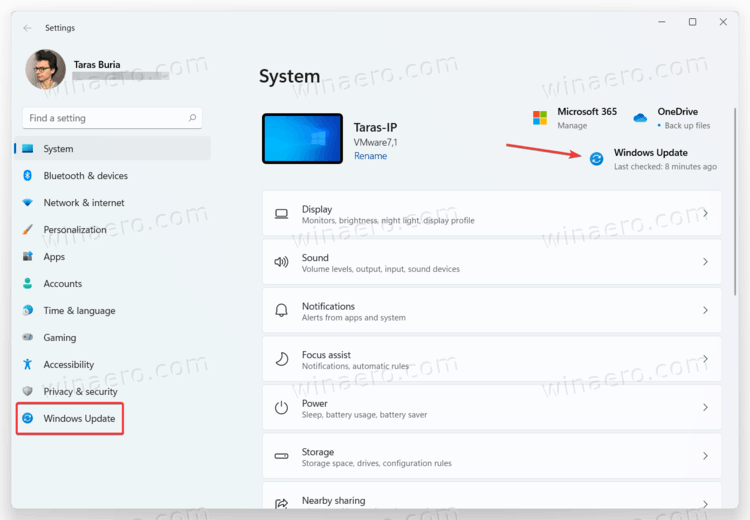
Task: Click the OneDrive cloud icon
Action: 640,118
